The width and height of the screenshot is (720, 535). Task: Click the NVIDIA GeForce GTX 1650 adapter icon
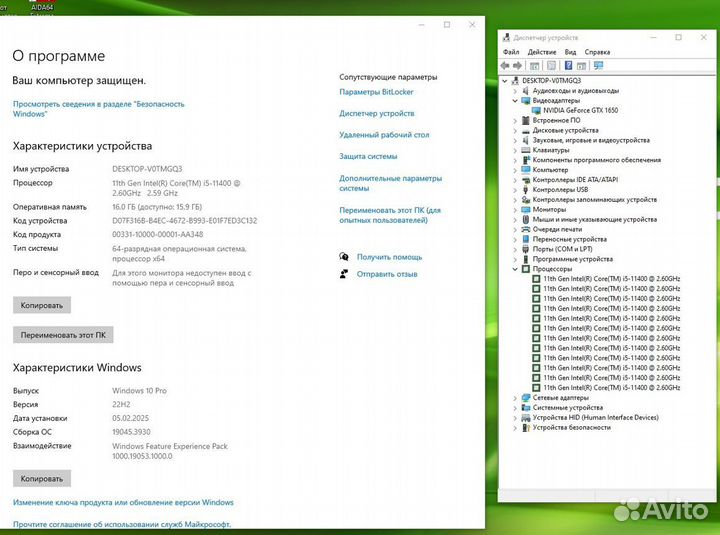pos(536,110)
